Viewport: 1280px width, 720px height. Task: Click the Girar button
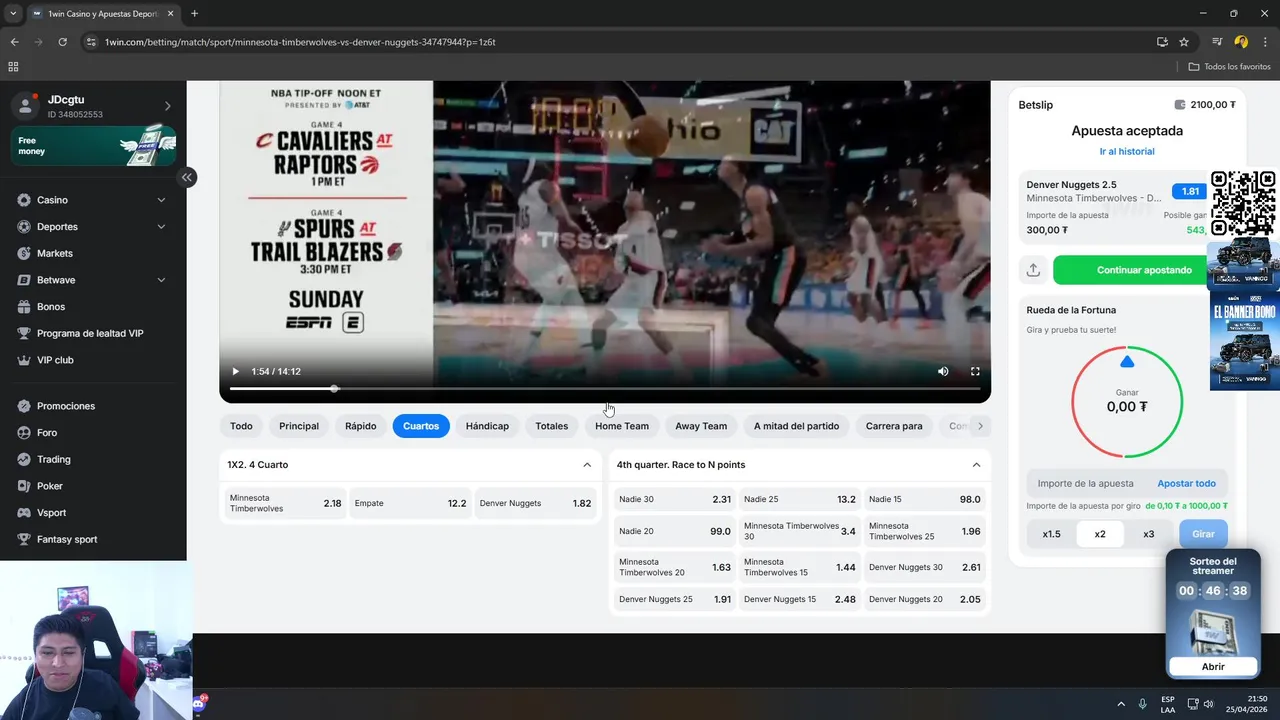[1203, 534]
